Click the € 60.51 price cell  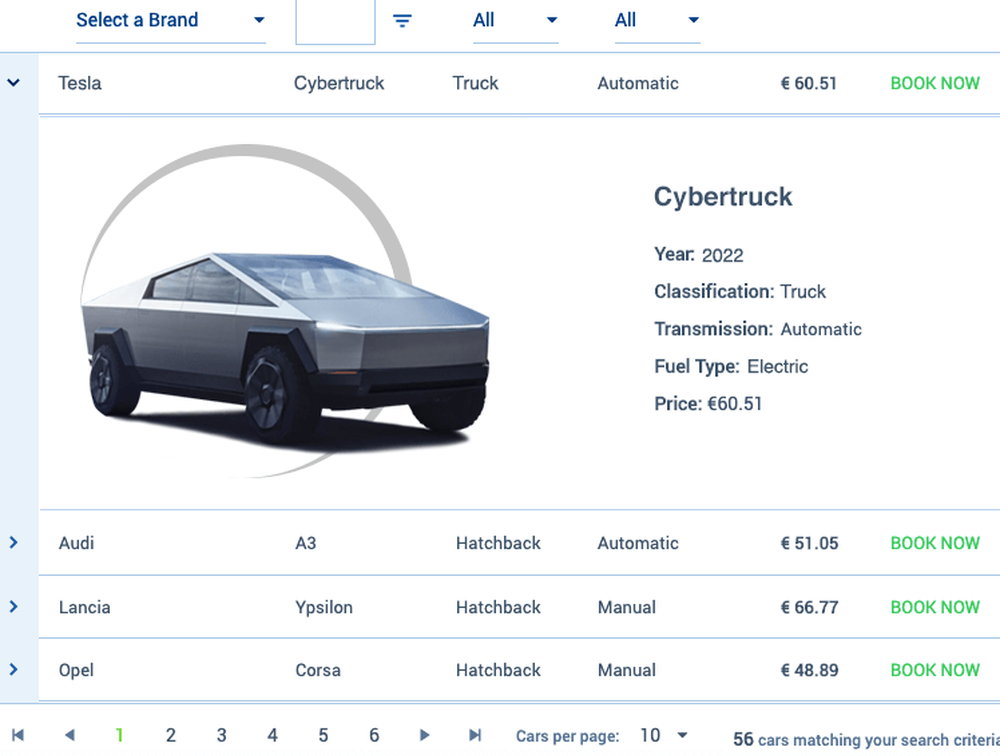[809, 83]
